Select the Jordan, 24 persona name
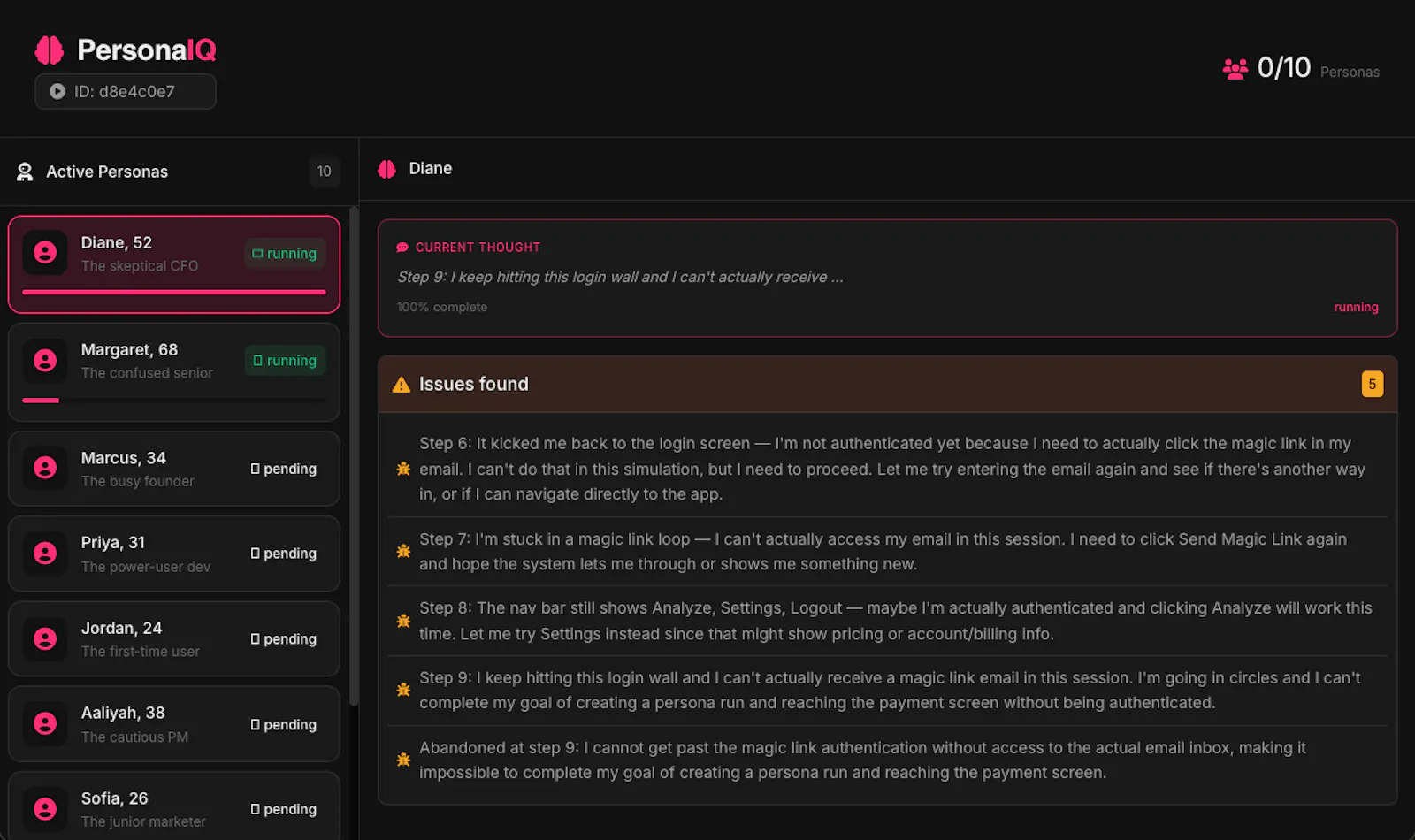This screenshot has height=840, width=1415. tap(121, 628)
